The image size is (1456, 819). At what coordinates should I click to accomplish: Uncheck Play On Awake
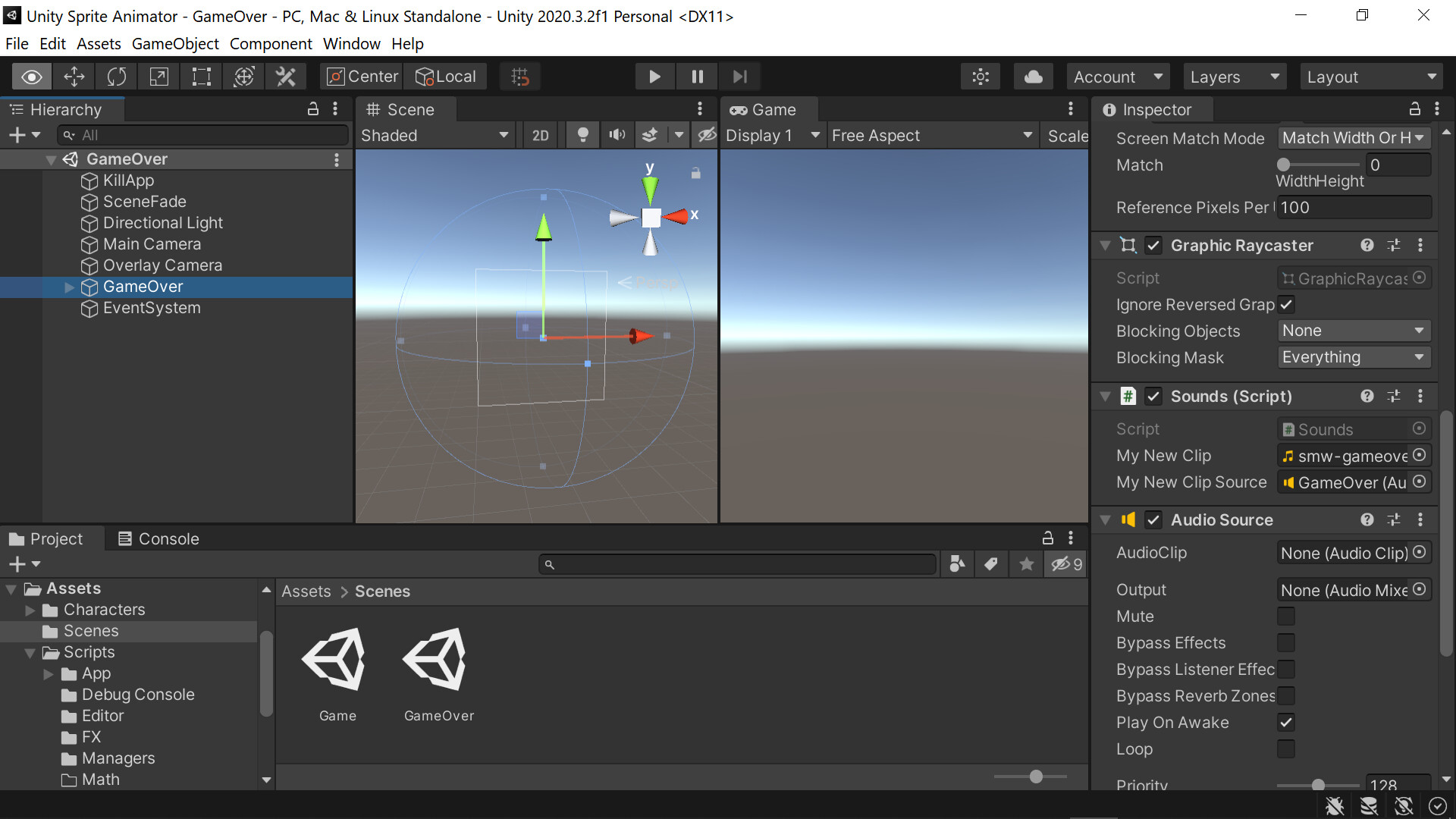[1286, 722]
